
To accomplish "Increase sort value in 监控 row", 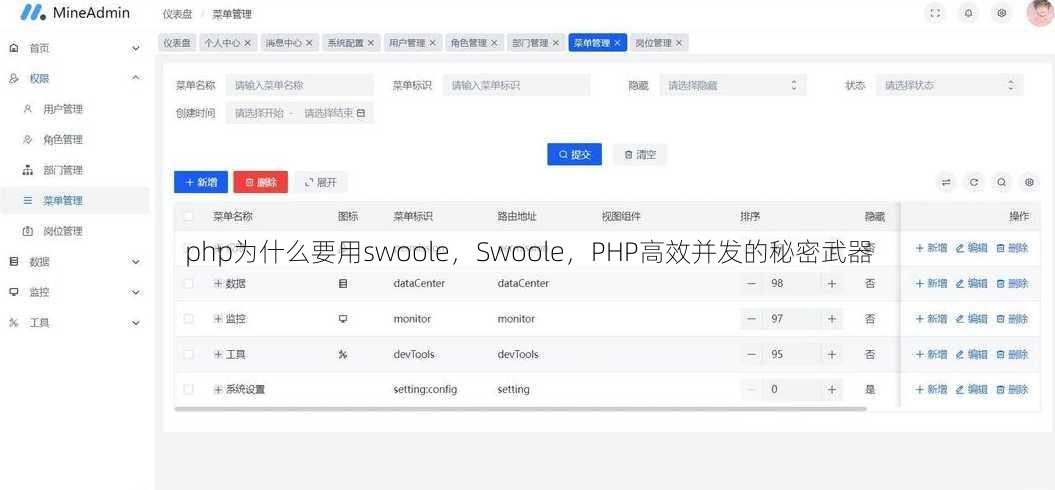I will (832, 318).
